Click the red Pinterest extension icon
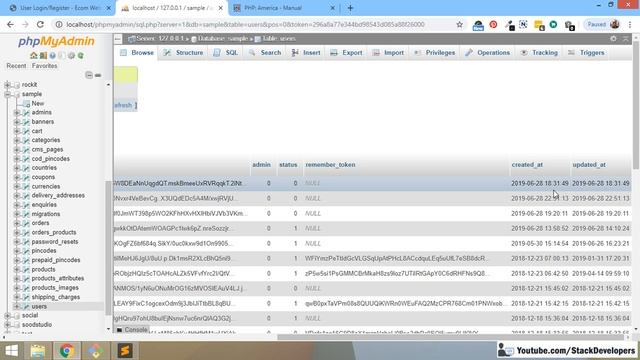The height and width of the screenshot is (360, 640). pos(493,24)
